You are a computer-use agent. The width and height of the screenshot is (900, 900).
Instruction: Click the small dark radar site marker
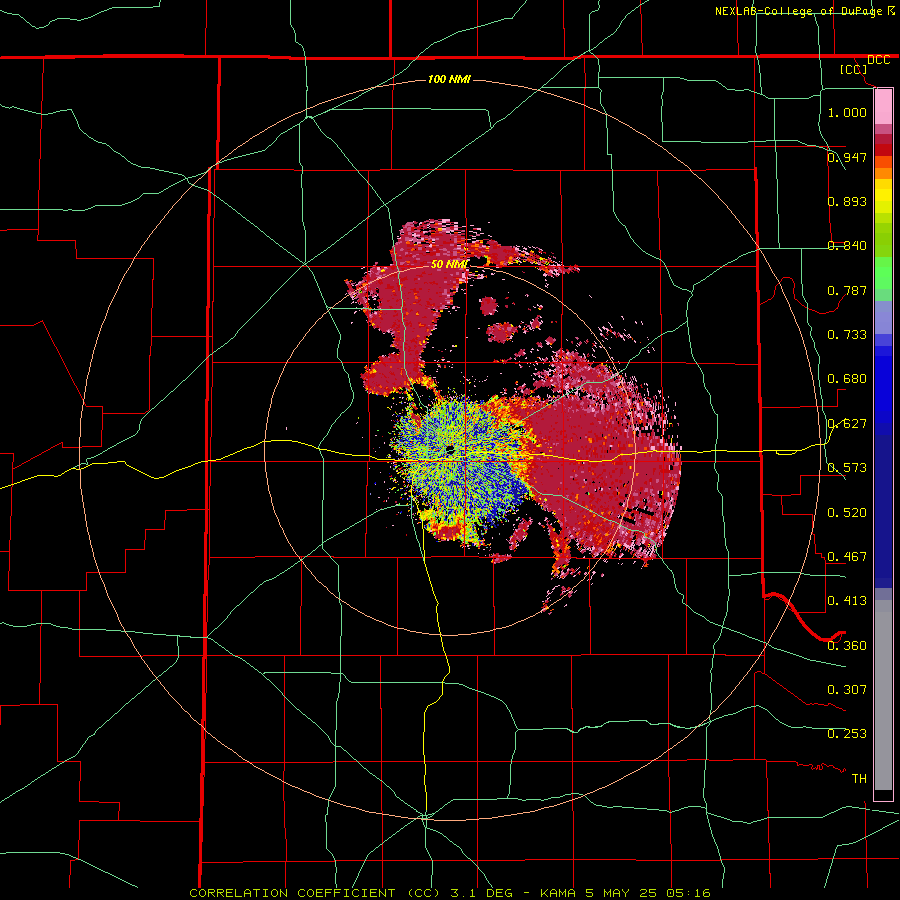[x=450, y=449]
